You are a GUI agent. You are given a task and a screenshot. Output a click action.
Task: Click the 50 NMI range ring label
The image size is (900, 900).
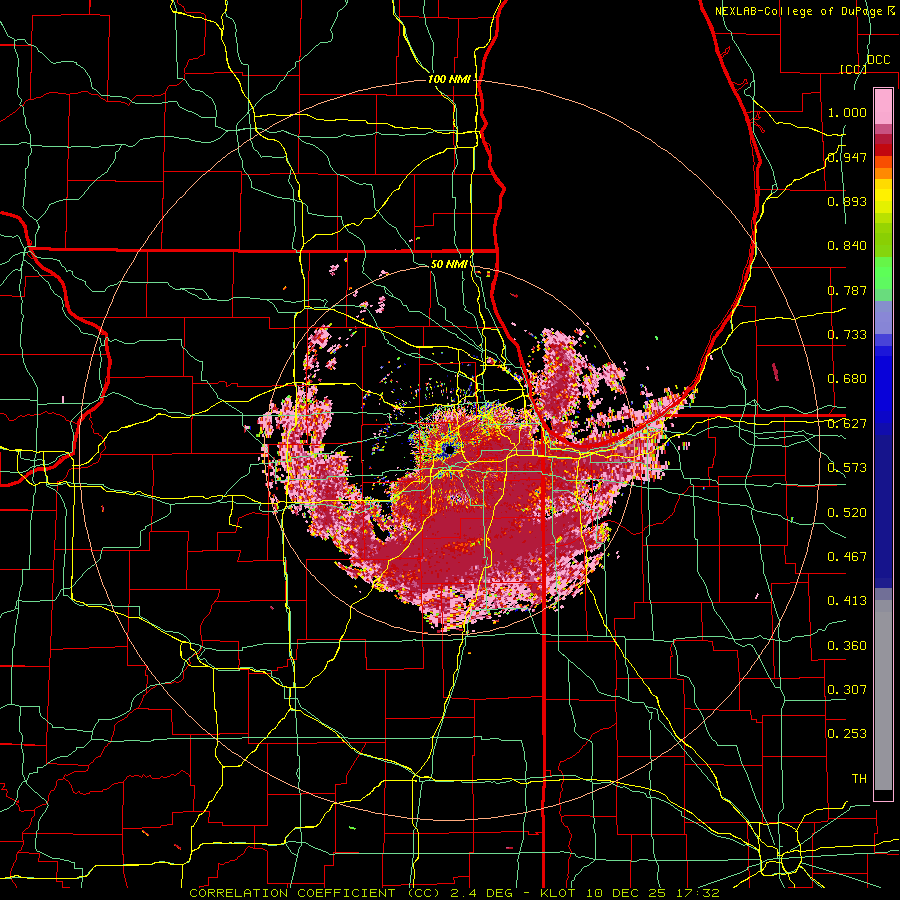pos(449,264)
